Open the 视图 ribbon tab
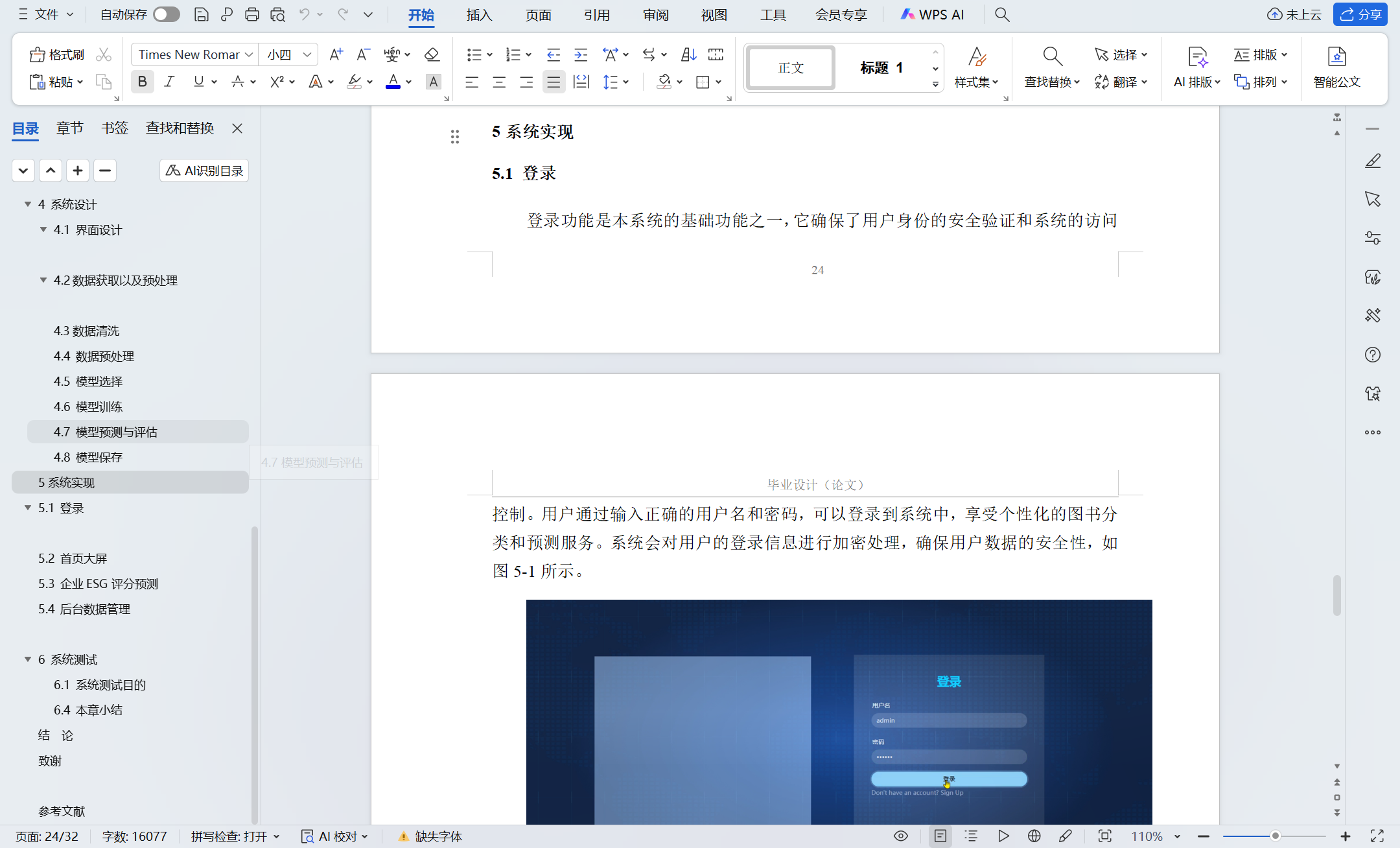 coord(714,14)
